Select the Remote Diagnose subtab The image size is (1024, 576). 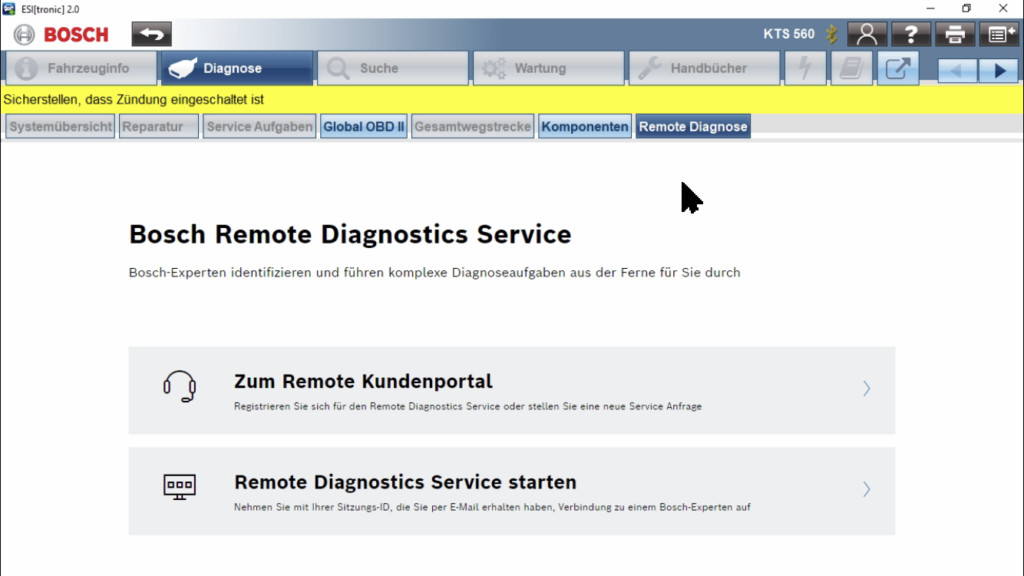(x=693, y=127)
